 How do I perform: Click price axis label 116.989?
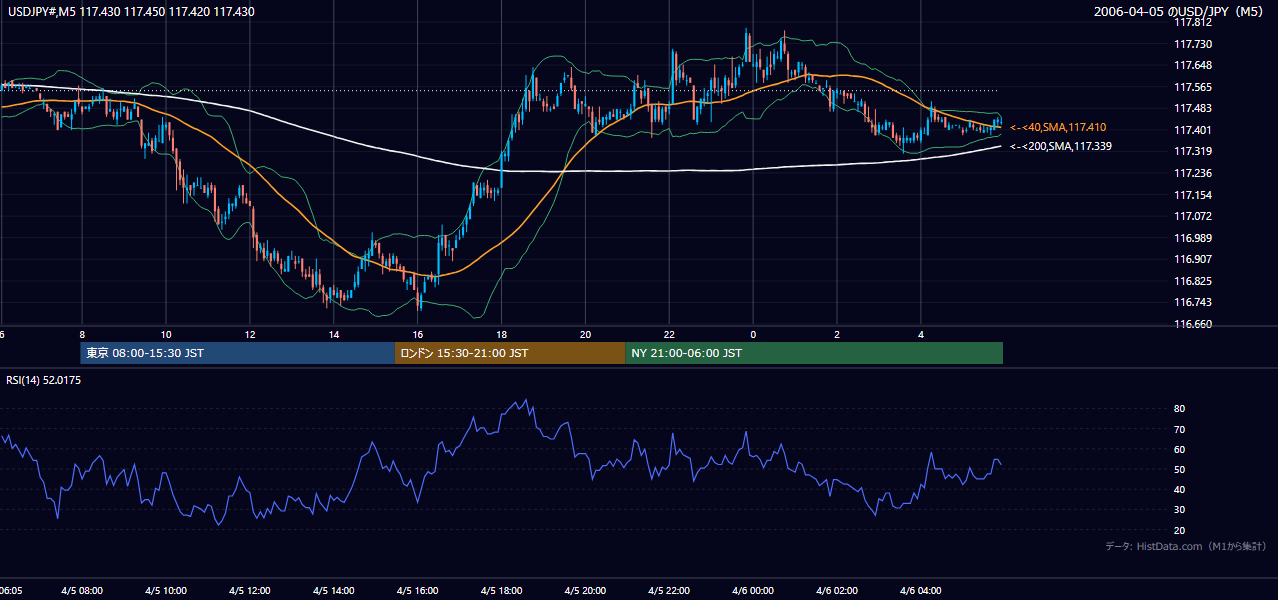pyautogui.click(x=1192, y=238)
